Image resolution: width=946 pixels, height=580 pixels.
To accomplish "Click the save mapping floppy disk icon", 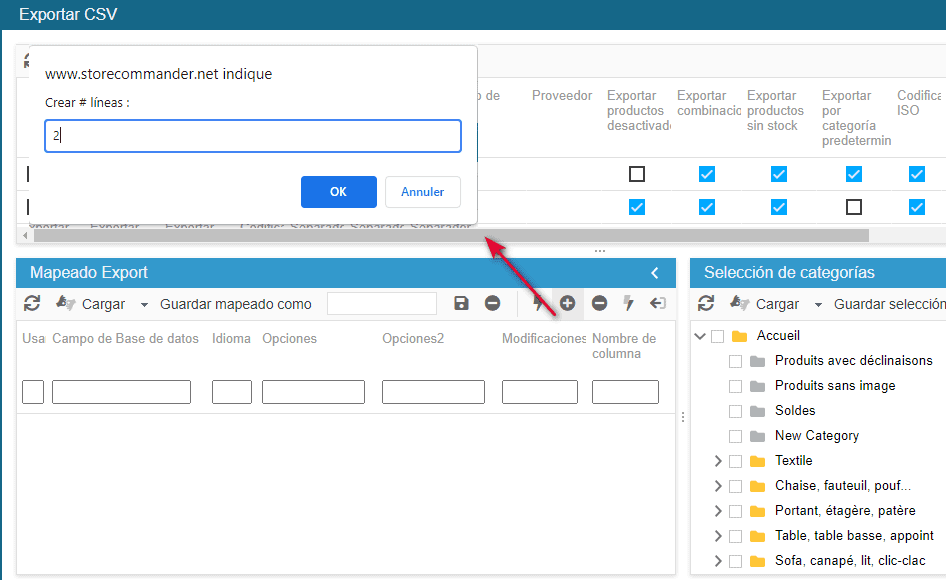I will click(461, 303).
